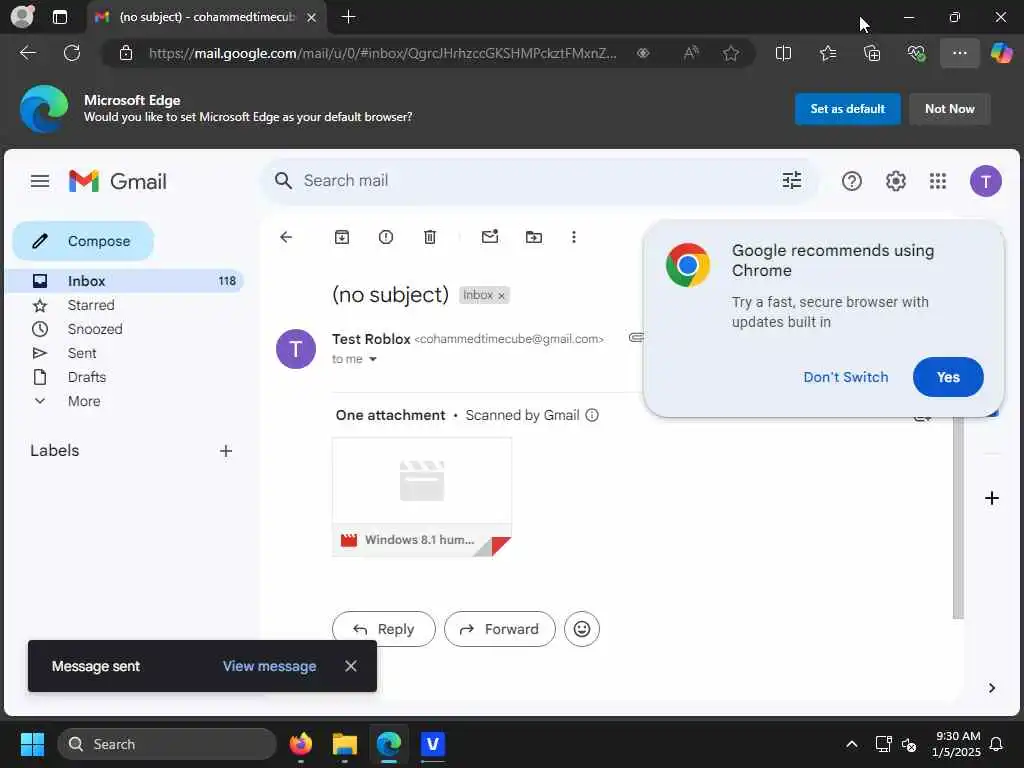The image size is (1024, 768).
Task: Add emoji reaction to message
Action: pos(581,629)
